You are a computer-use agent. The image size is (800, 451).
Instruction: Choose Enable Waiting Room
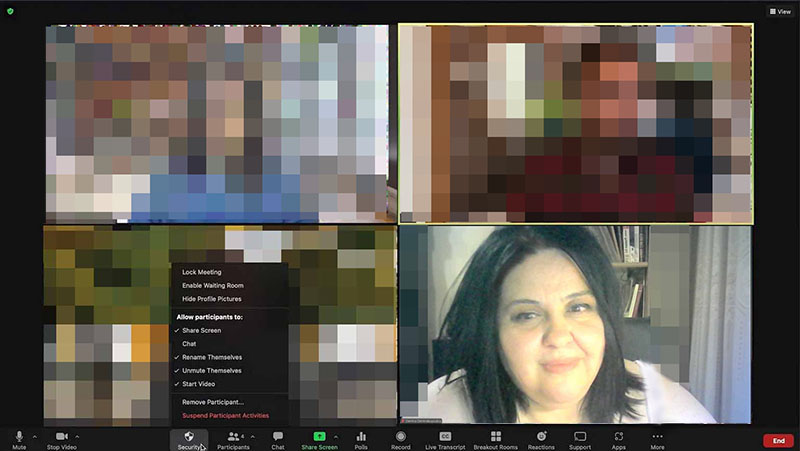[x=212, y=285]
